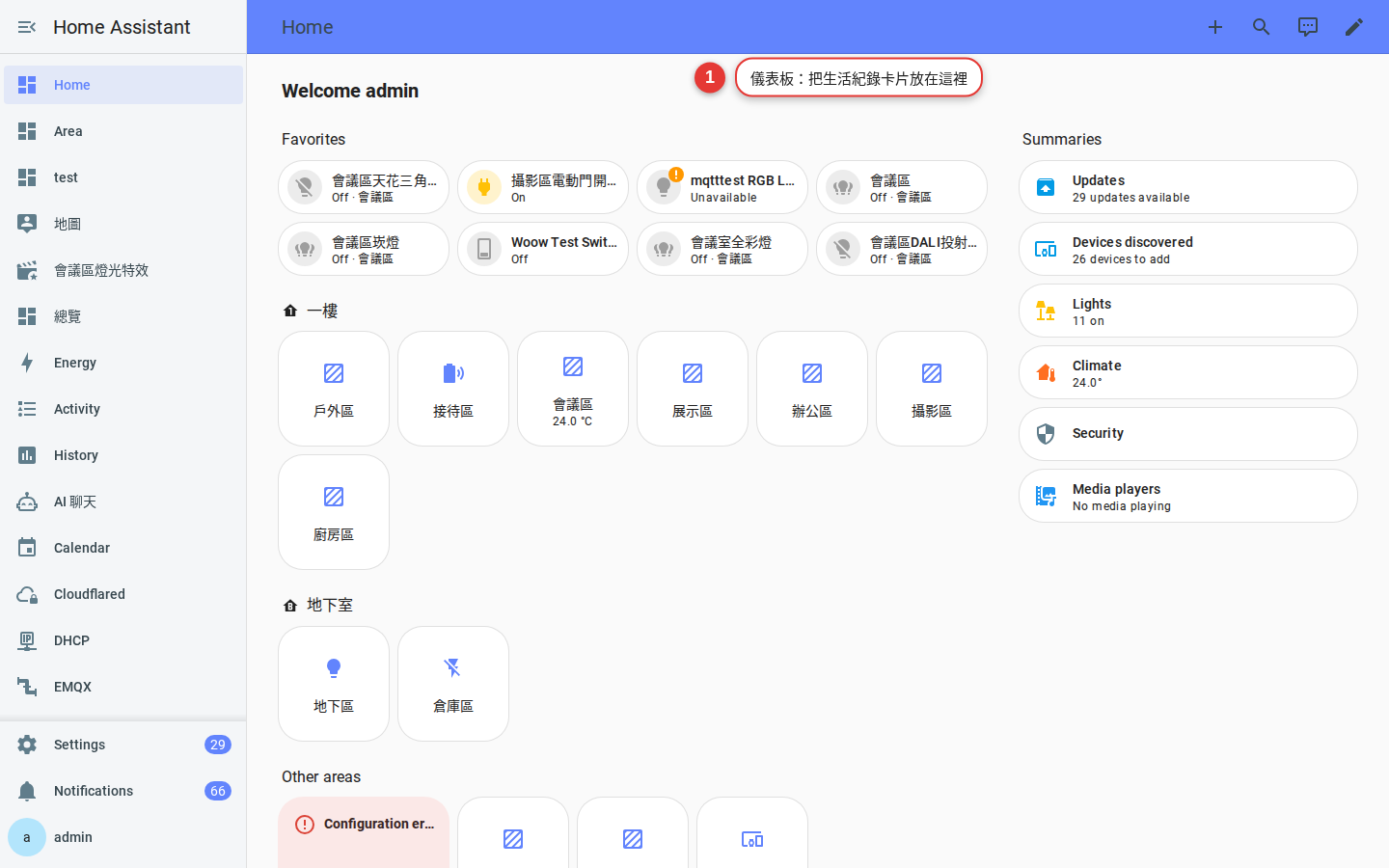Screen dimensions: 1389x868
Task: Click the 29 badge next to Settings
Action: (218, 745)
